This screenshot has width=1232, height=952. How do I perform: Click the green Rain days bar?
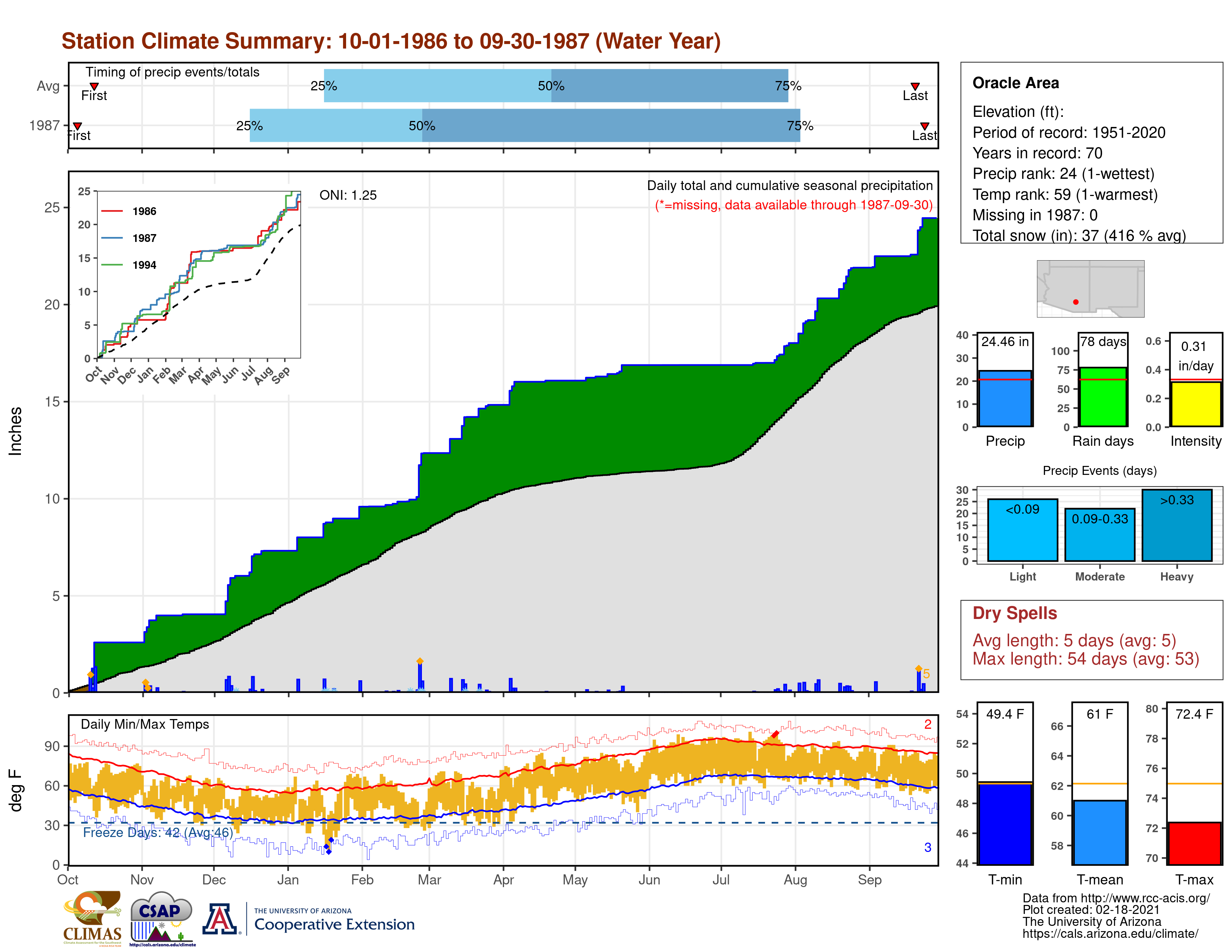(x=1103, y=396)
